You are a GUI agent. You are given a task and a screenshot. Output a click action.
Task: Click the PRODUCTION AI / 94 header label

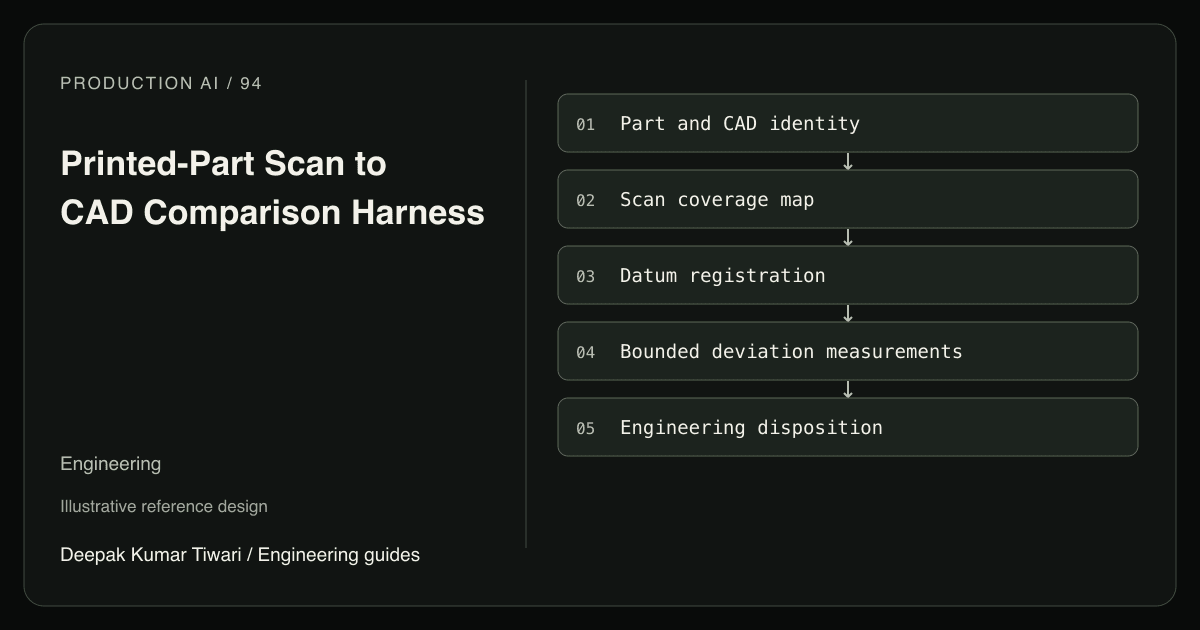tap(161, 83)
